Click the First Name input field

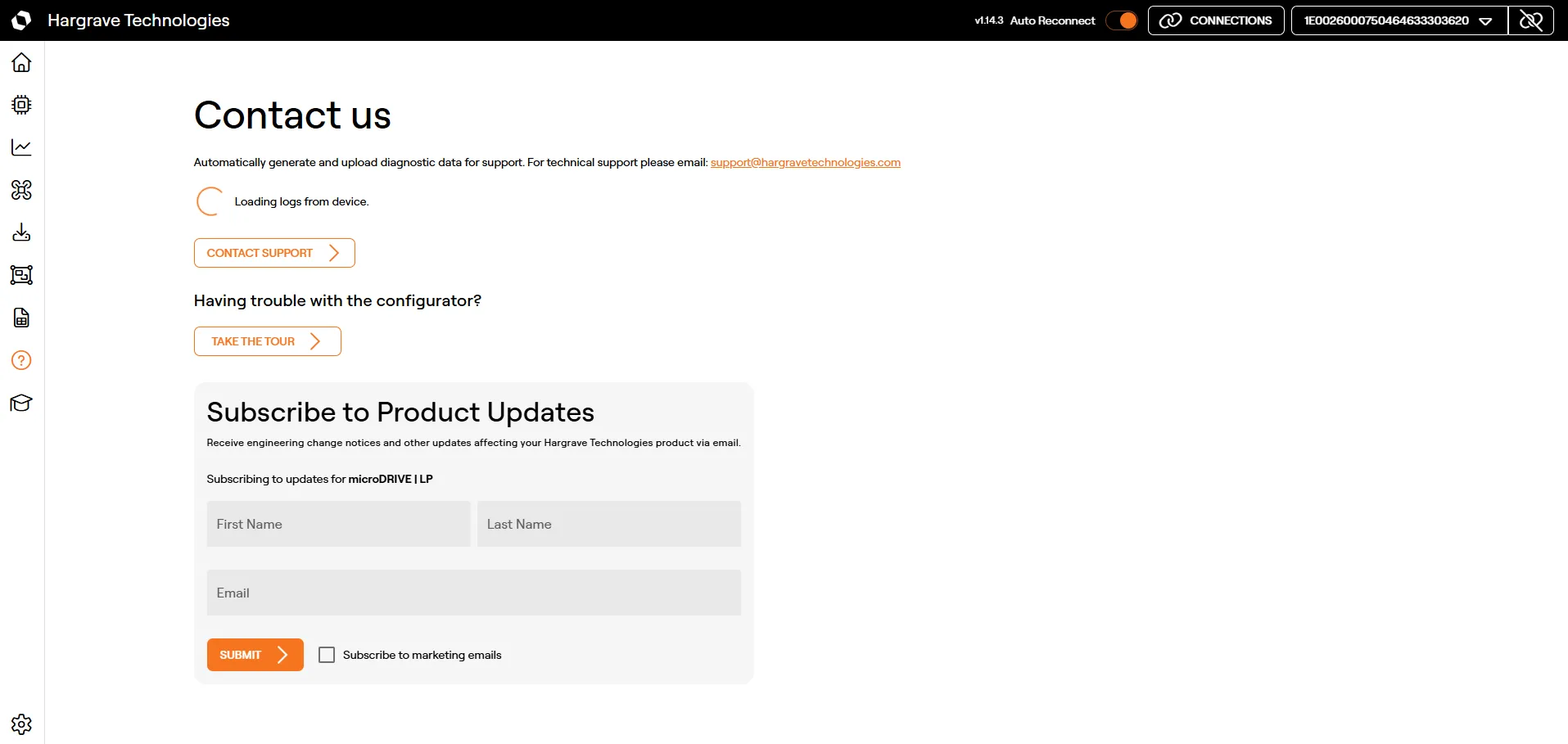coord(339,524)
